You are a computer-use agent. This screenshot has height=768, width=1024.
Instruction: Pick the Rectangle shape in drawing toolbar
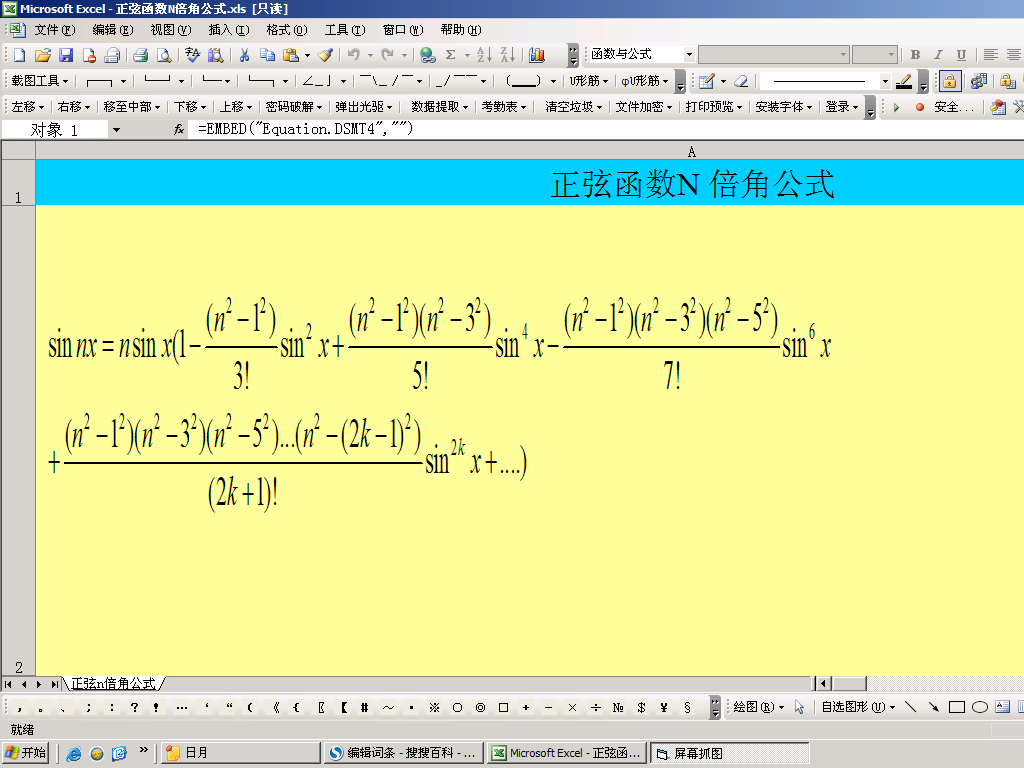click(957, 707)
